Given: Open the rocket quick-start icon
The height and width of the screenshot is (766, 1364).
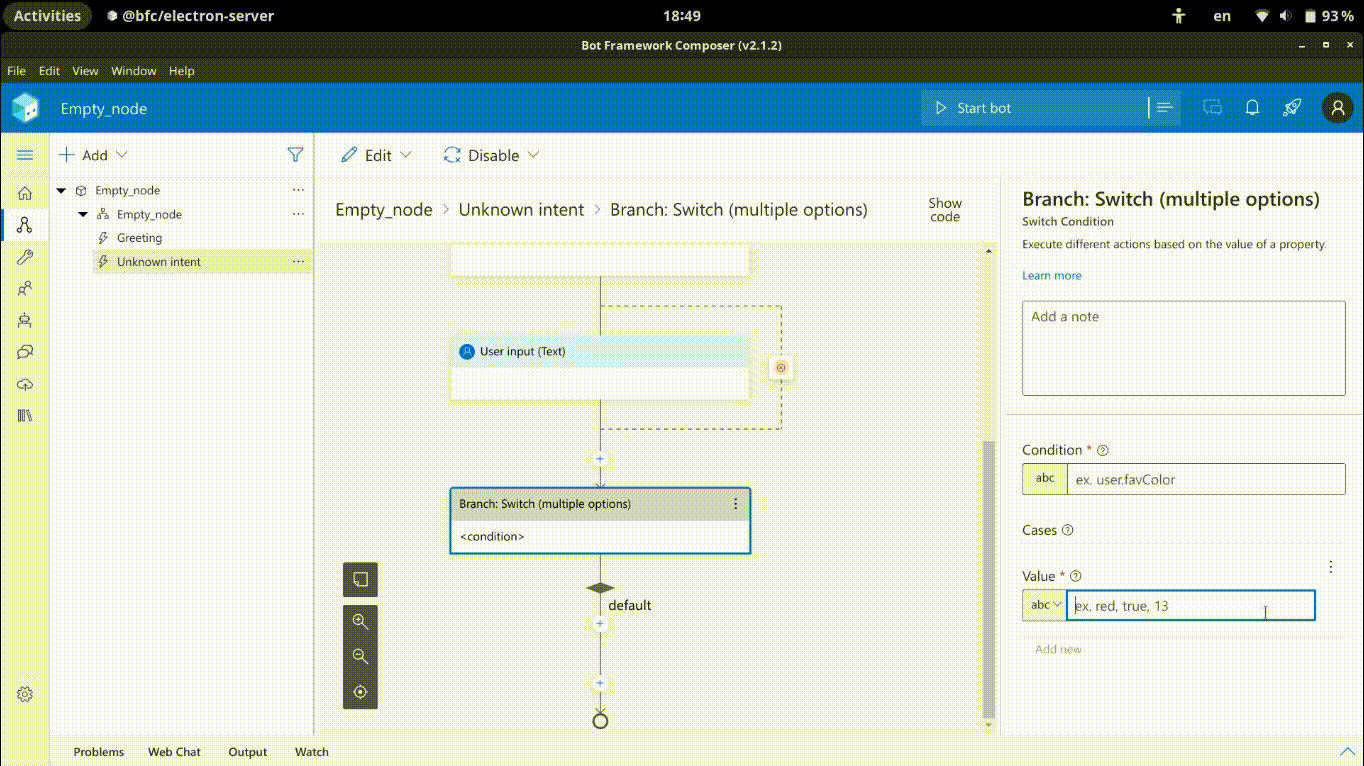Looking at the screenshot, I should pos(1292,108).
